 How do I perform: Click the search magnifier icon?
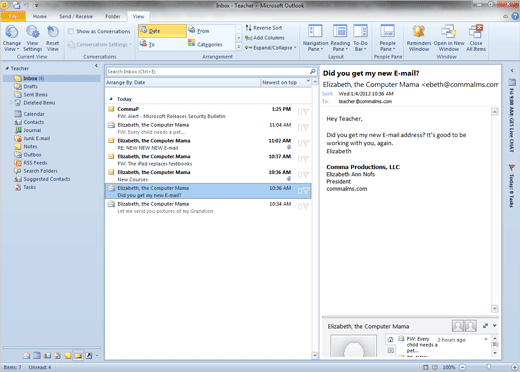[x=313, y=71]
